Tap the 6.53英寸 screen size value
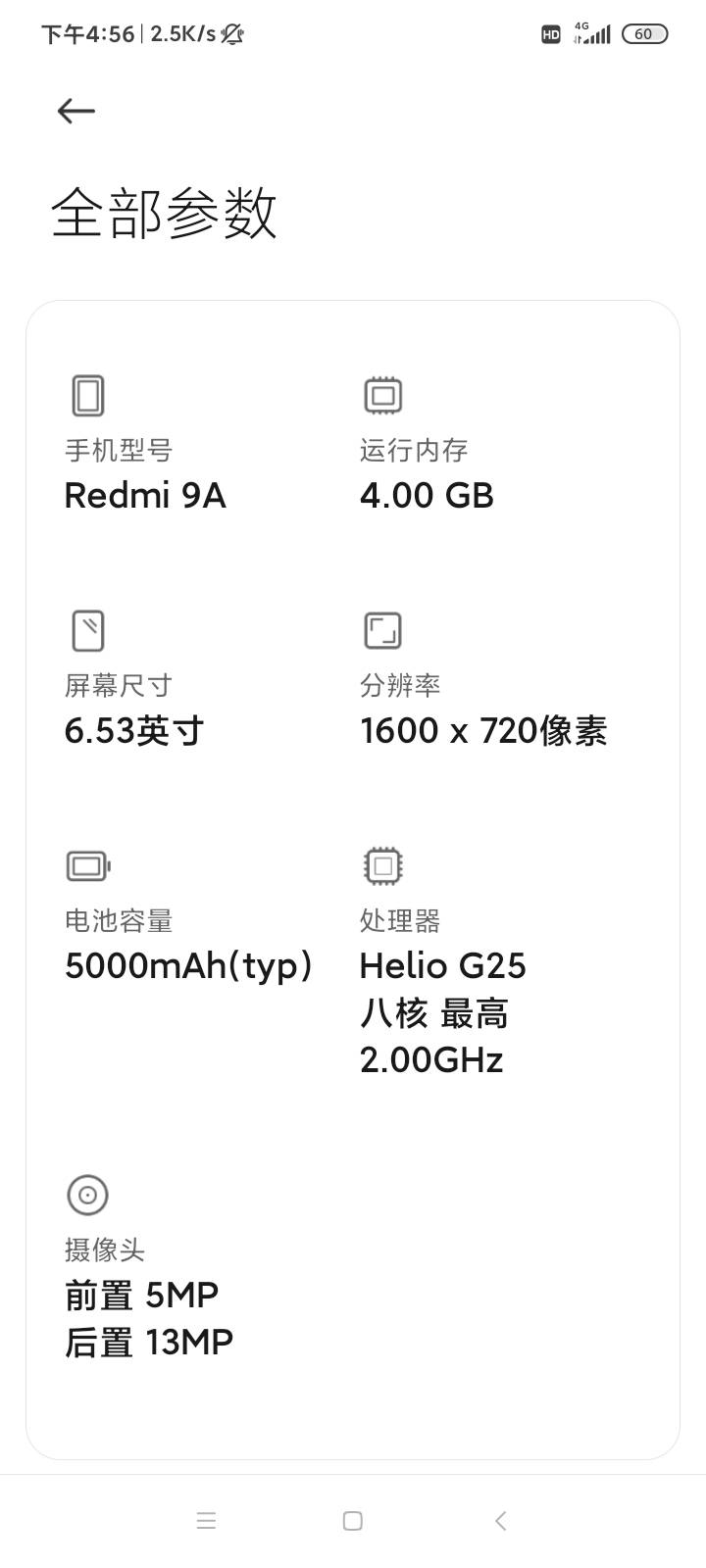This screenshot has width=706, height=1568. click(x=134, y=731)
